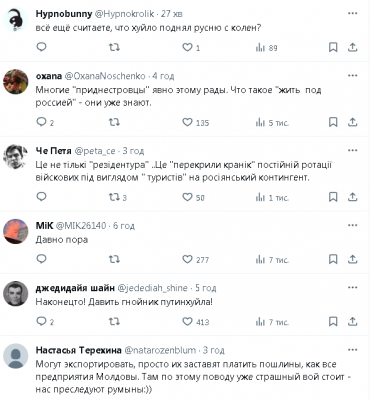Open Че Петя's profile picture
This screenshot has width=375, height=400.
tap(15, 157)
